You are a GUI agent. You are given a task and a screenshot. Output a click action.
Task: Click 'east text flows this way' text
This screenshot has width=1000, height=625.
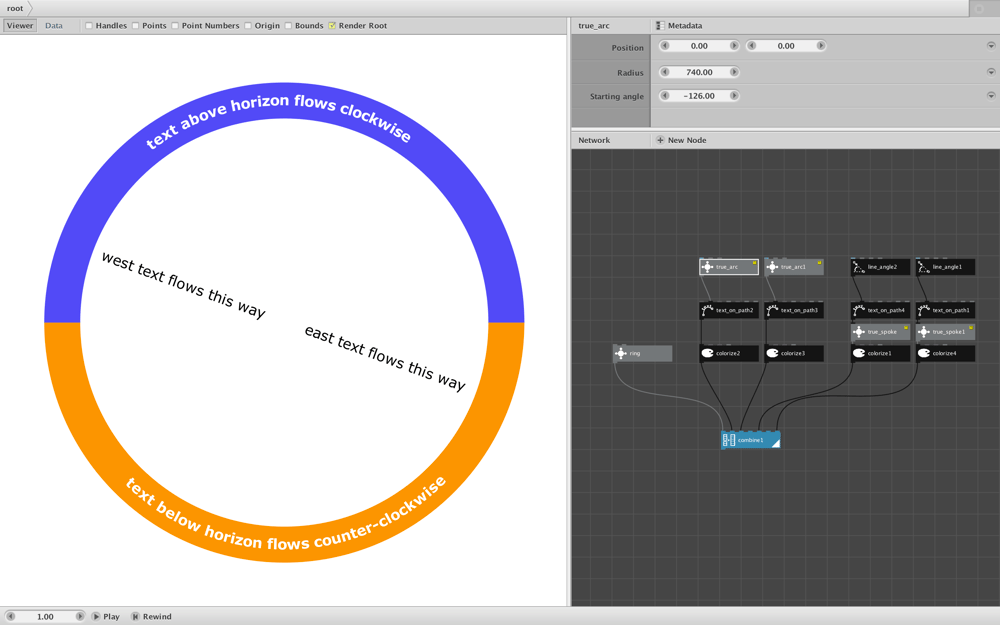385,357
